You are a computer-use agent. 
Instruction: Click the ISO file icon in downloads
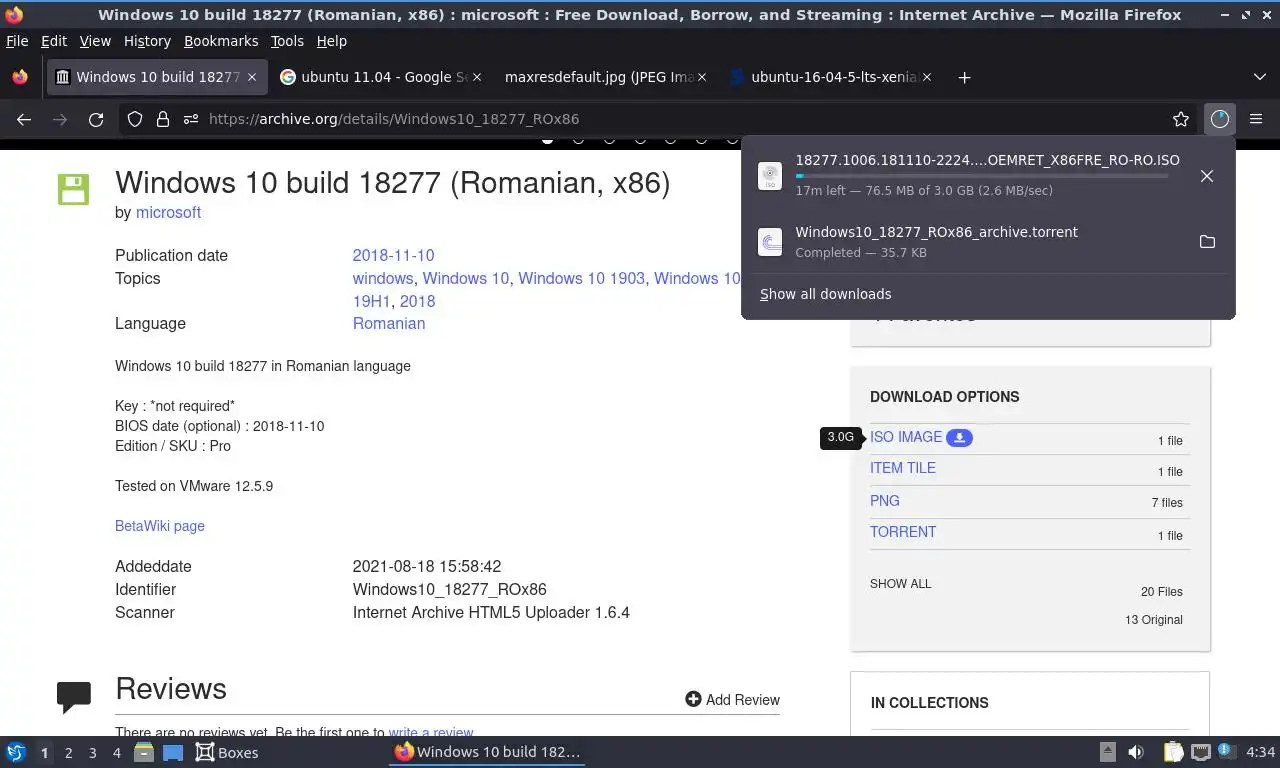(770, 176)
